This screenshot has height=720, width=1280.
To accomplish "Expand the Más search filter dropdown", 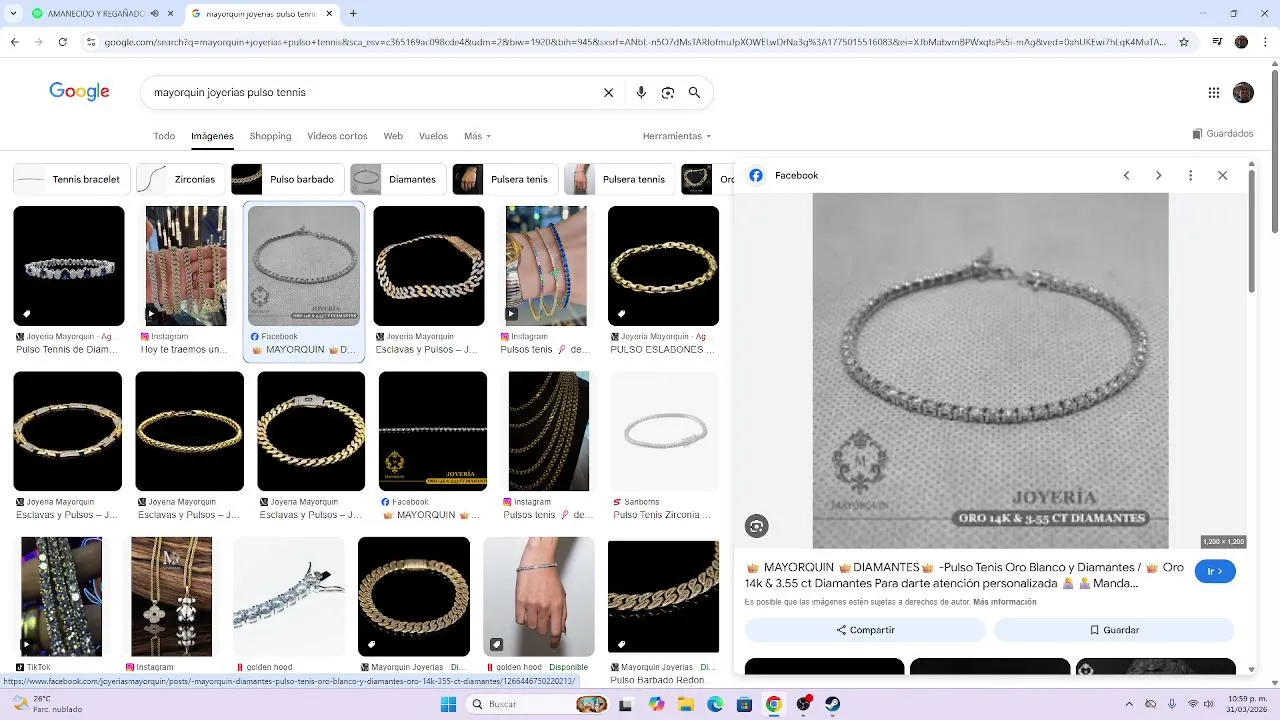I will (477, 136).
